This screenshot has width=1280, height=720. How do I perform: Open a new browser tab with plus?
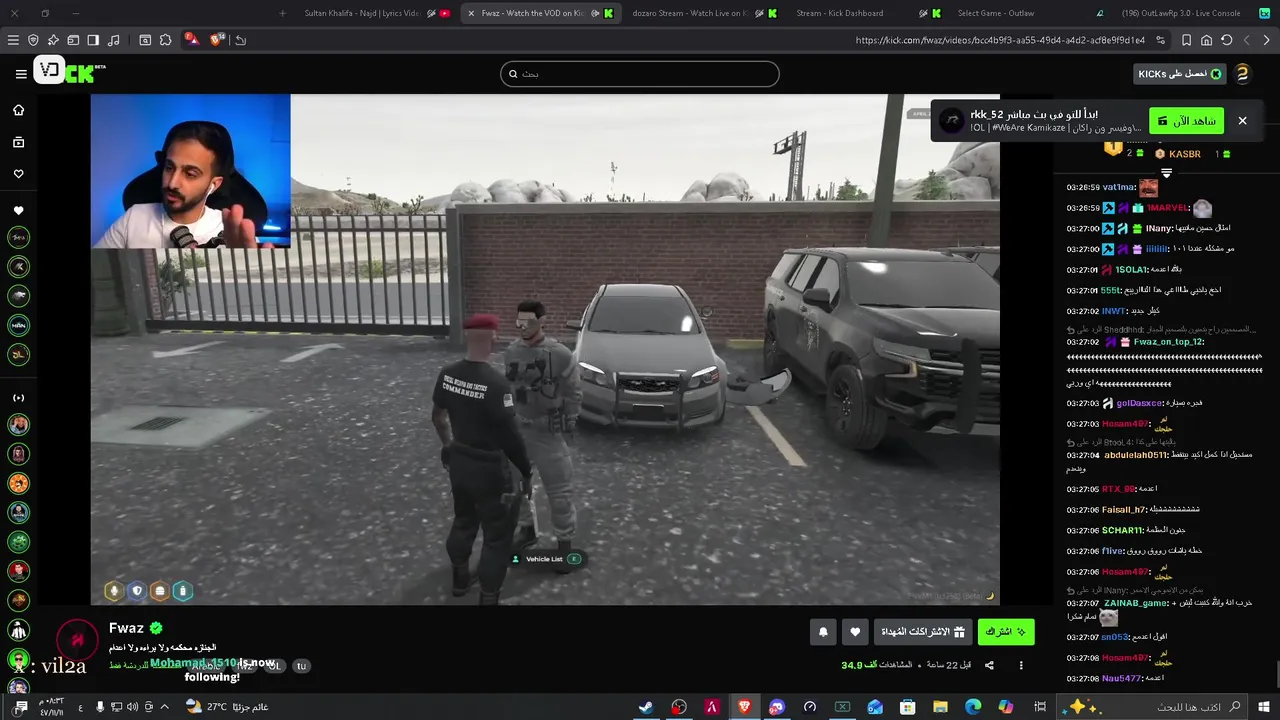pyautogui.click(x=282, y=13)
